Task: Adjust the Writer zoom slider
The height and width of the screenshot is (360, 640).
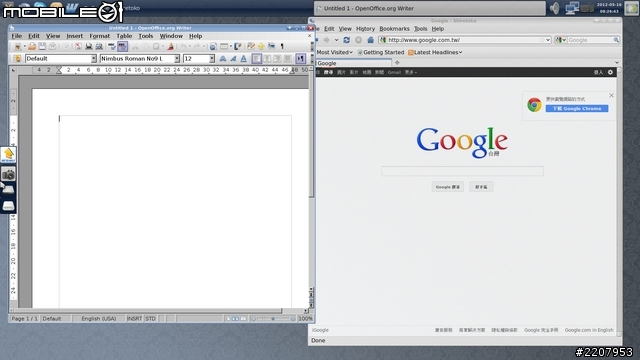Action: 273,319
